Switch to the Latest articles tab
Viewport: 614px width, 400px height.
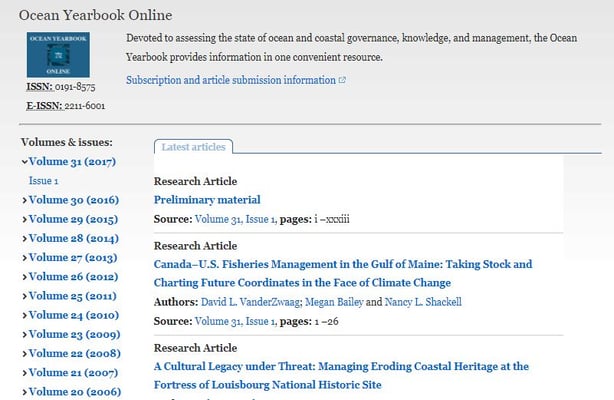[x=193, y=147]
